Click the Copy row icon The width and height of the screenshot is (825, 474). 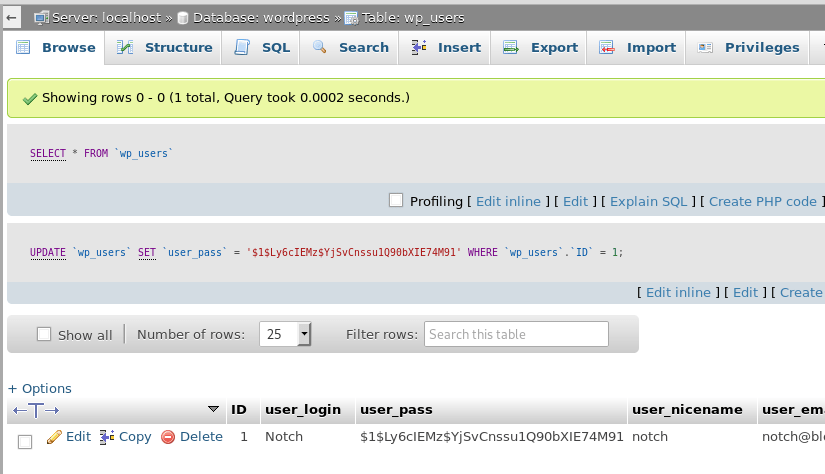107,437
